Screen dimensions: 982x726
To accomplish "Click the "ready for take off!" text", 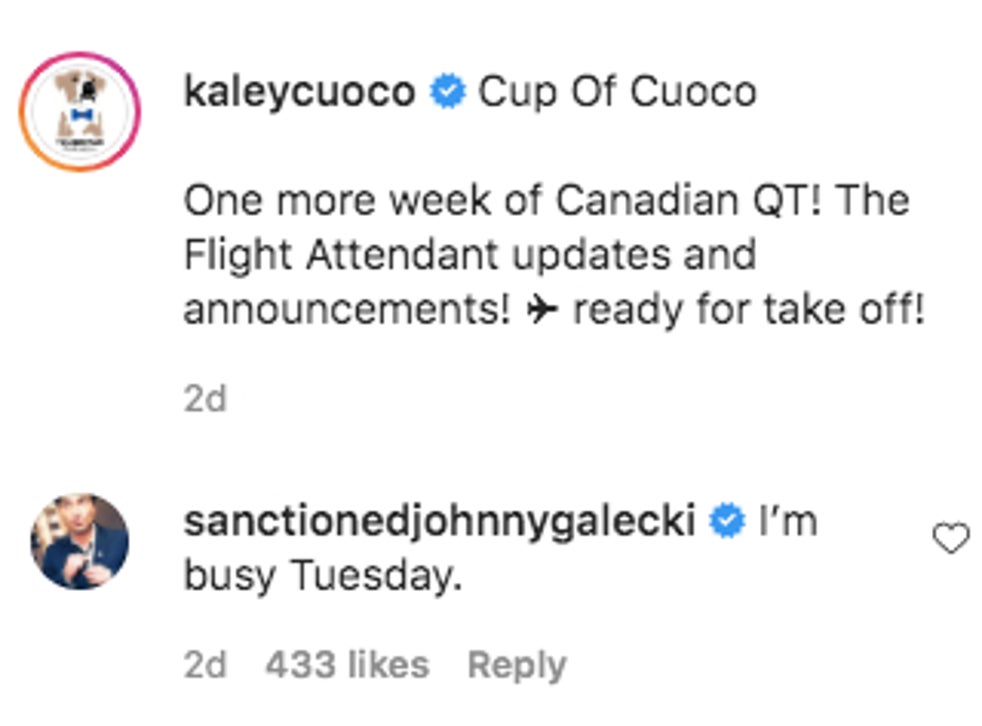I will click(x=748, y=311).
